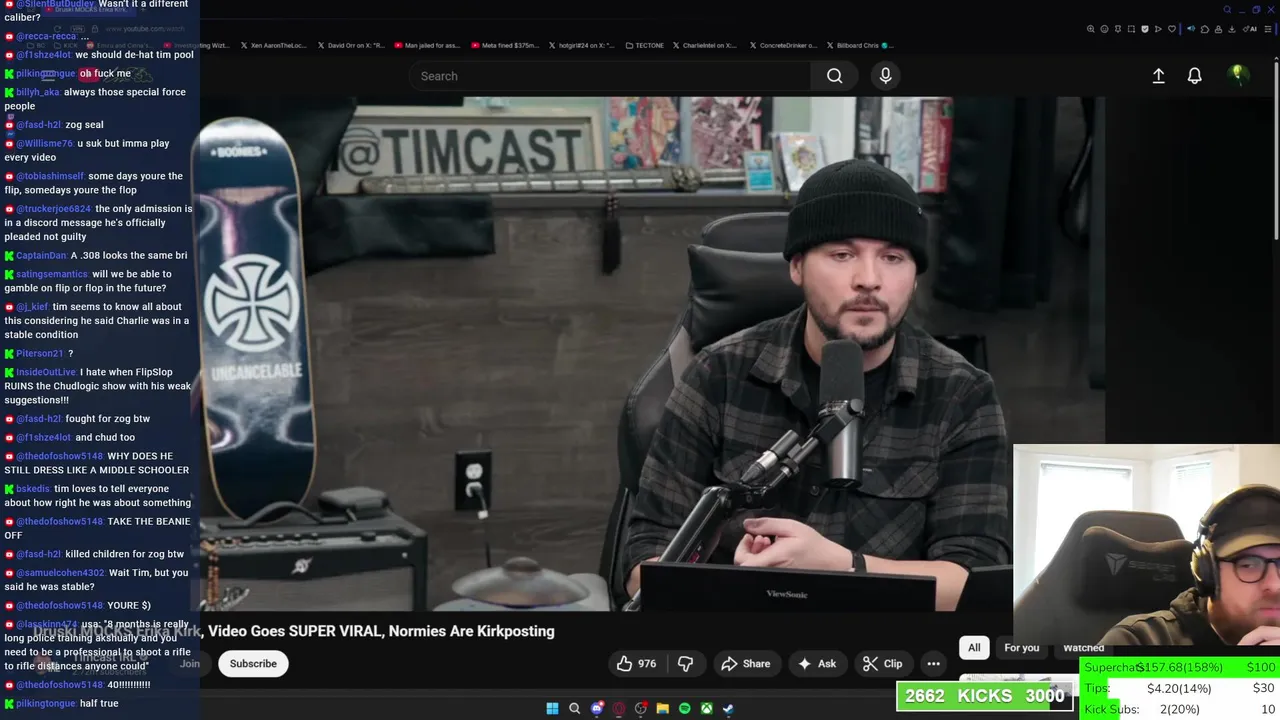Switch to Xen AaronTheLoc browser tab
The image size is (1280, 720).
pyautogui.click(x=274, y=45)
